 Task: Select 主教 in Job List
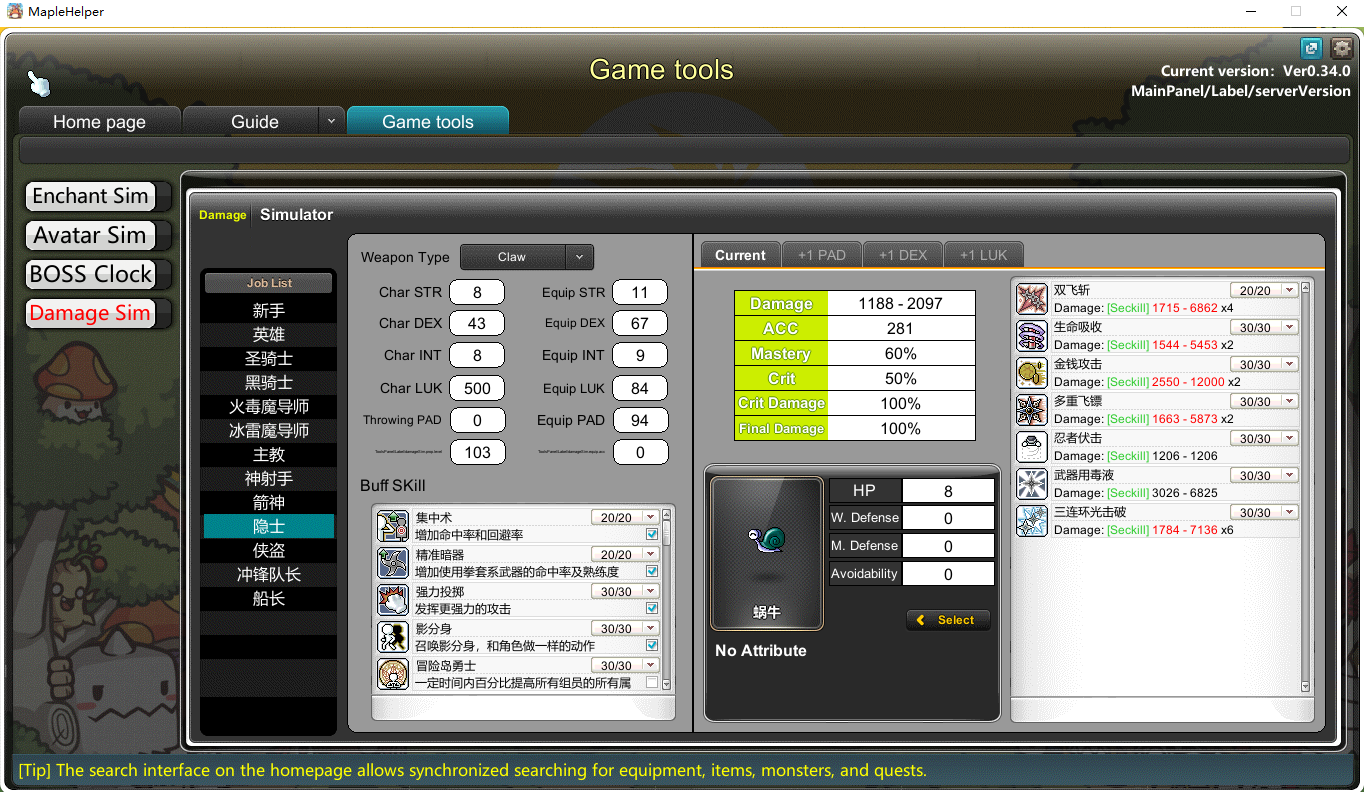coord(269,455)
